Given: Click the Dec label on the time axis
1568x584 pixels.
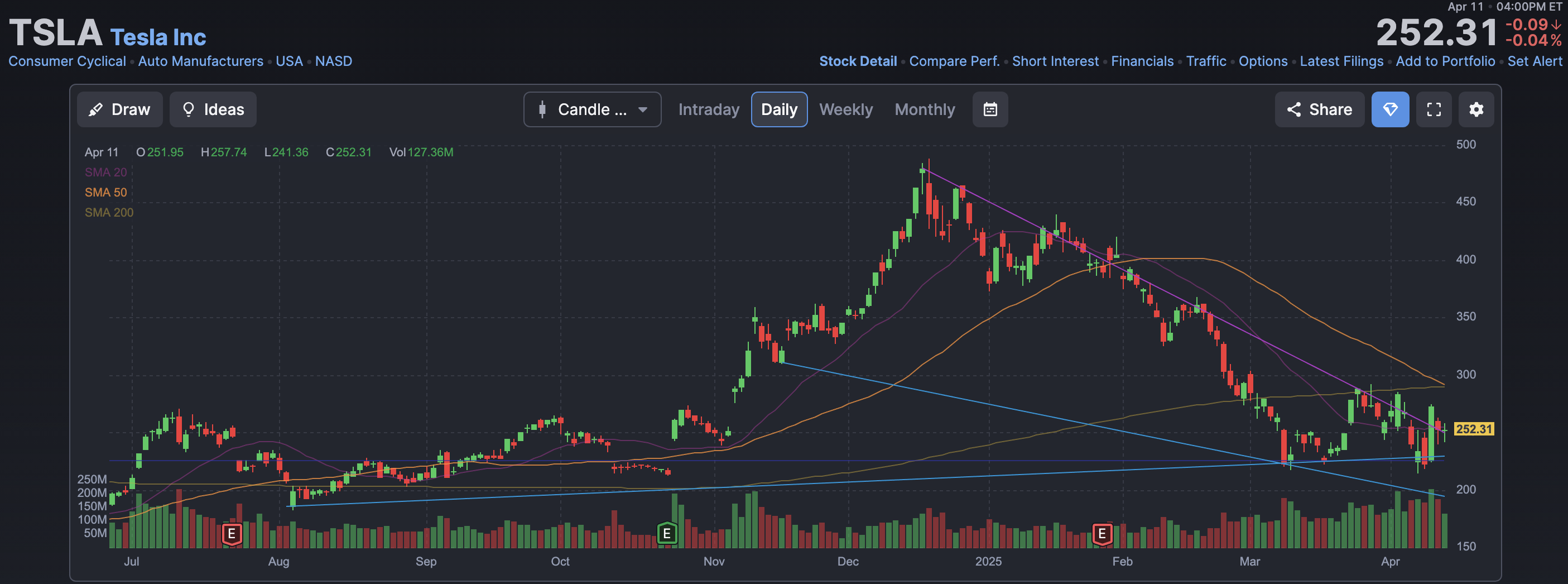Looking at the screenshot, I should (x=848, y=562).
